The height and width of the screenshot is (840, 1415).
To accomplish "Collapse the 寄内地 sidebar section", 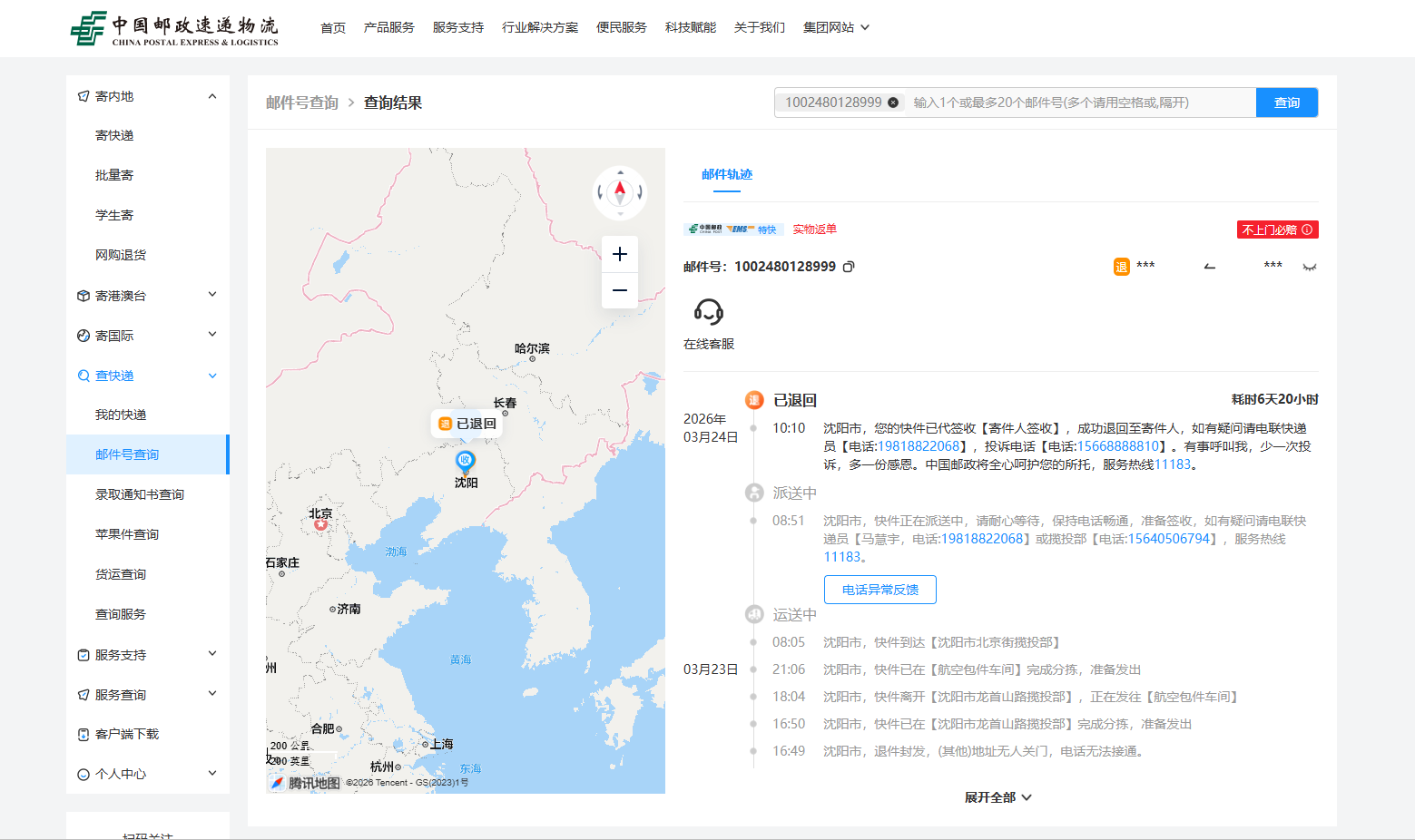I will [212, 96].
